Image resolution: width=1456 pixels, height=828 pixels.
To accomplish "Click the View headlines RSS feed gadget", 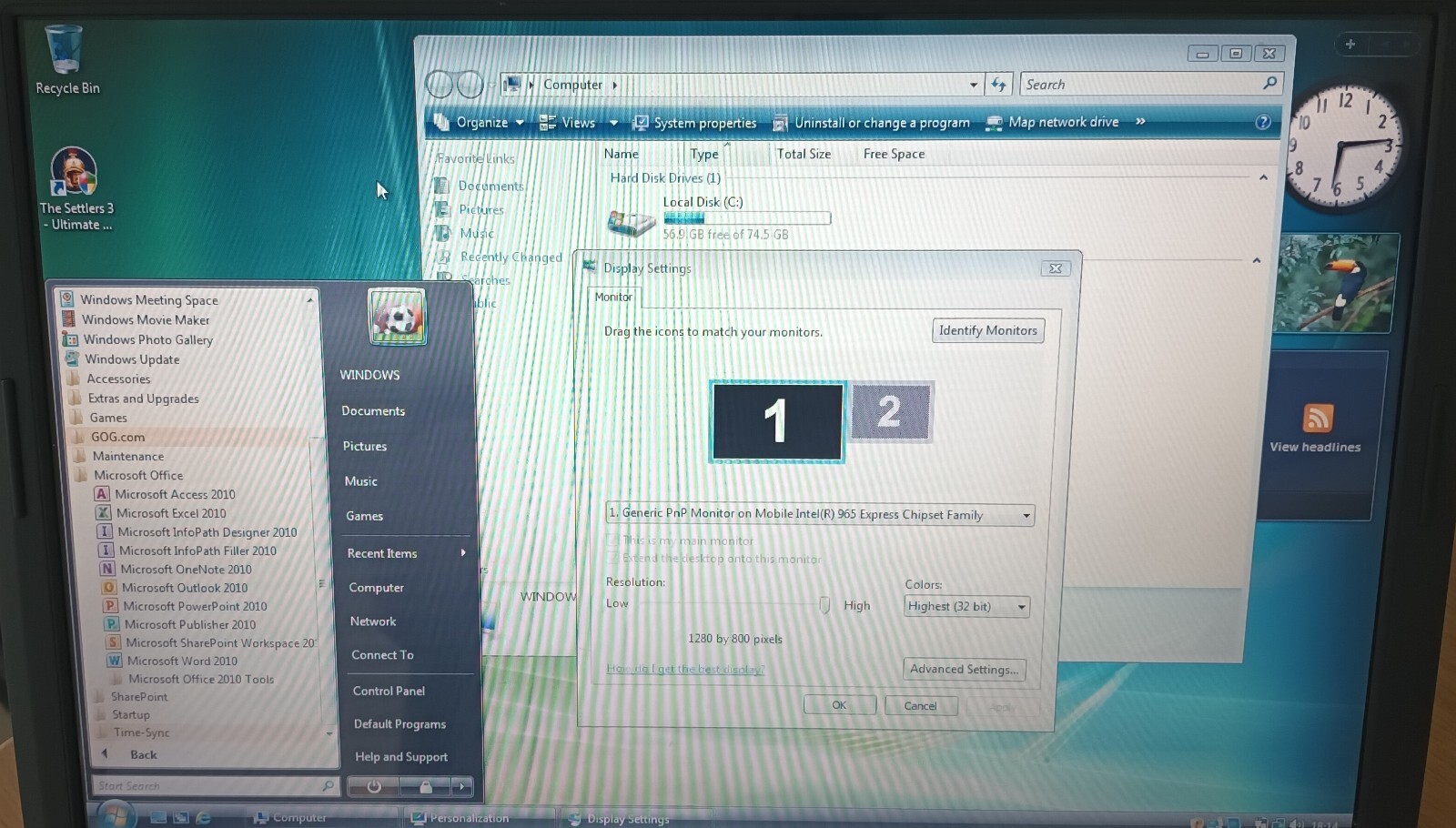I will click(x=1315, y=429).
